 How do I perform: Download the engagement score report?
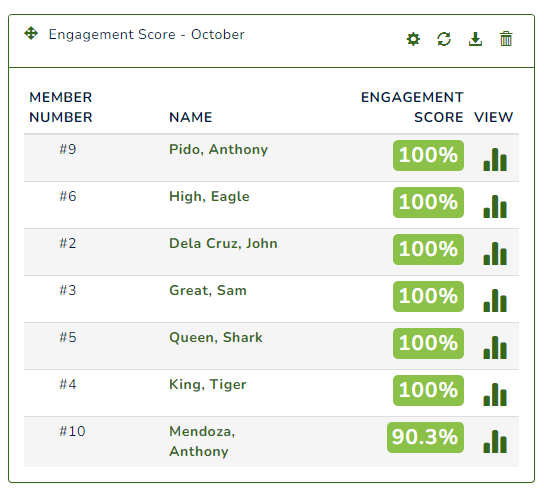point(475,39)
